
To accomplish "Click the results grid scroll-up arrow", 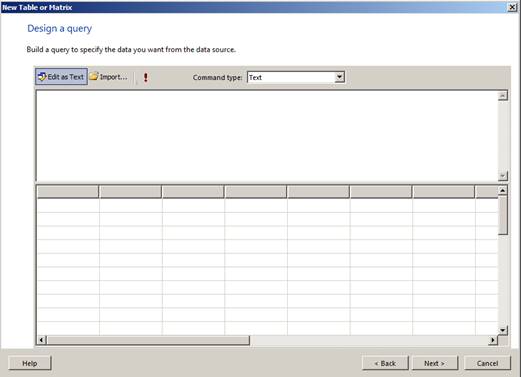I will pos(503,190).
